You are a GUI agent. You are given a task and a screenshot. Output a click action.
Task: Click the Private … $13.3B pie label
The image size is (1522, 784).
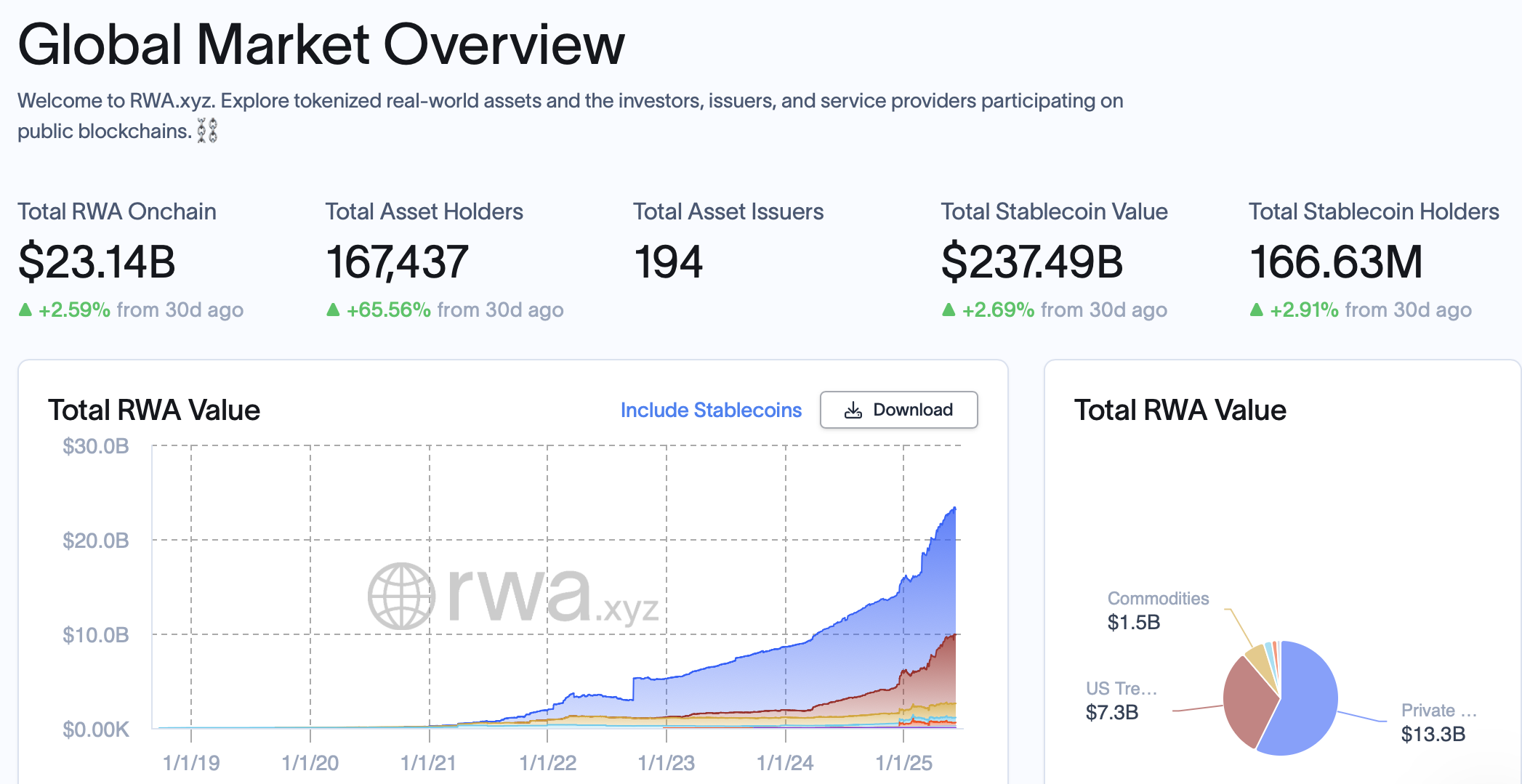point(1437,722)
